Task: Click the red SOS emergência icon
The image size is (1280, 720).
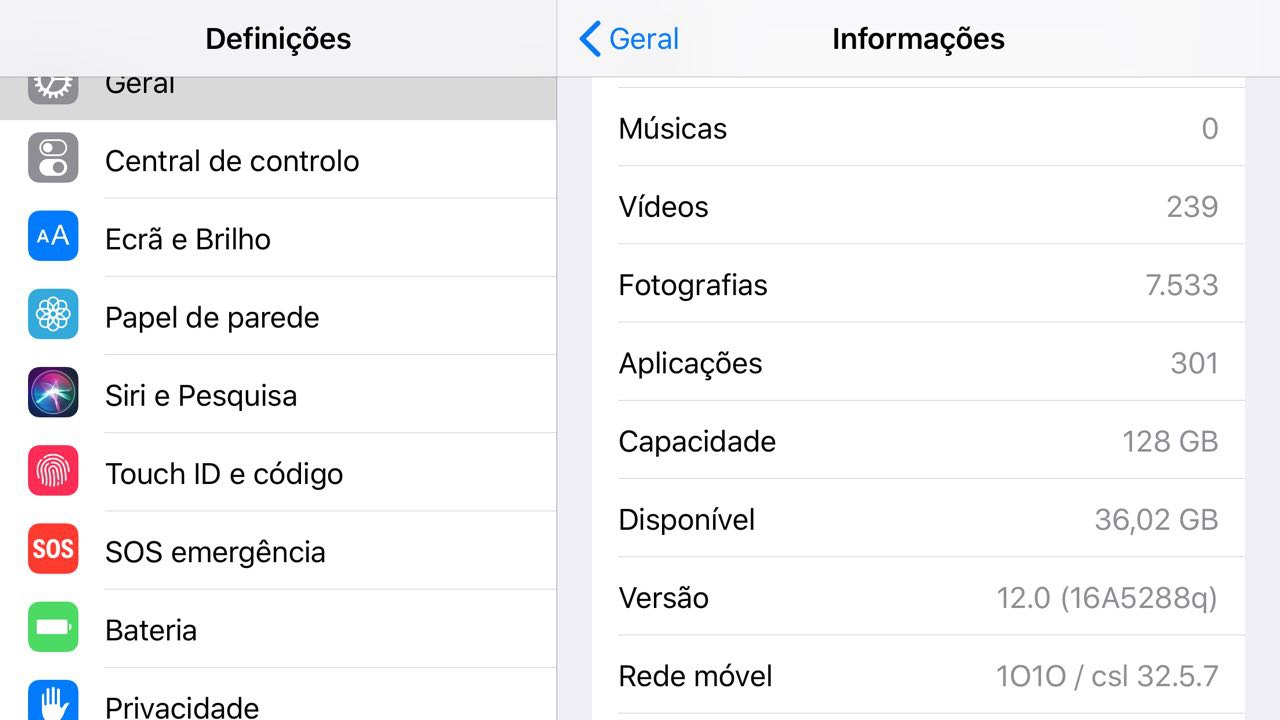Action: (53, 549)
